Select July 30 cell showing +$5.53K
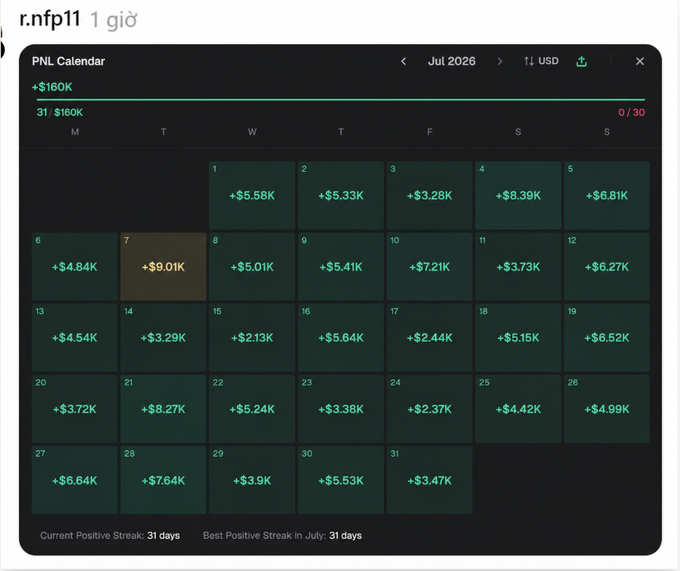The width and height of the screenshot is (680, 571). click(341, 480)
